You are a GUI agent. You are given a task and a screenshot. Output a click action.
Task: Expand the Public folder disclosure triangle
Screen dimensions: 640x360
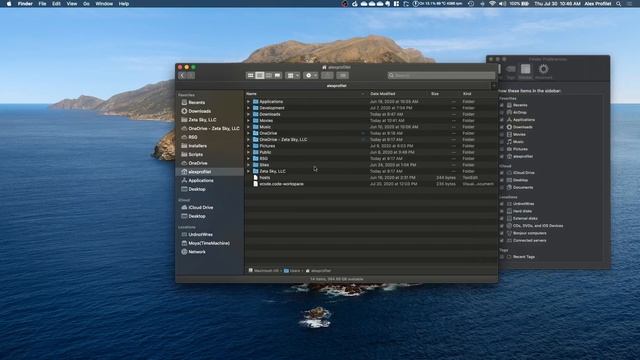[248, 152]
